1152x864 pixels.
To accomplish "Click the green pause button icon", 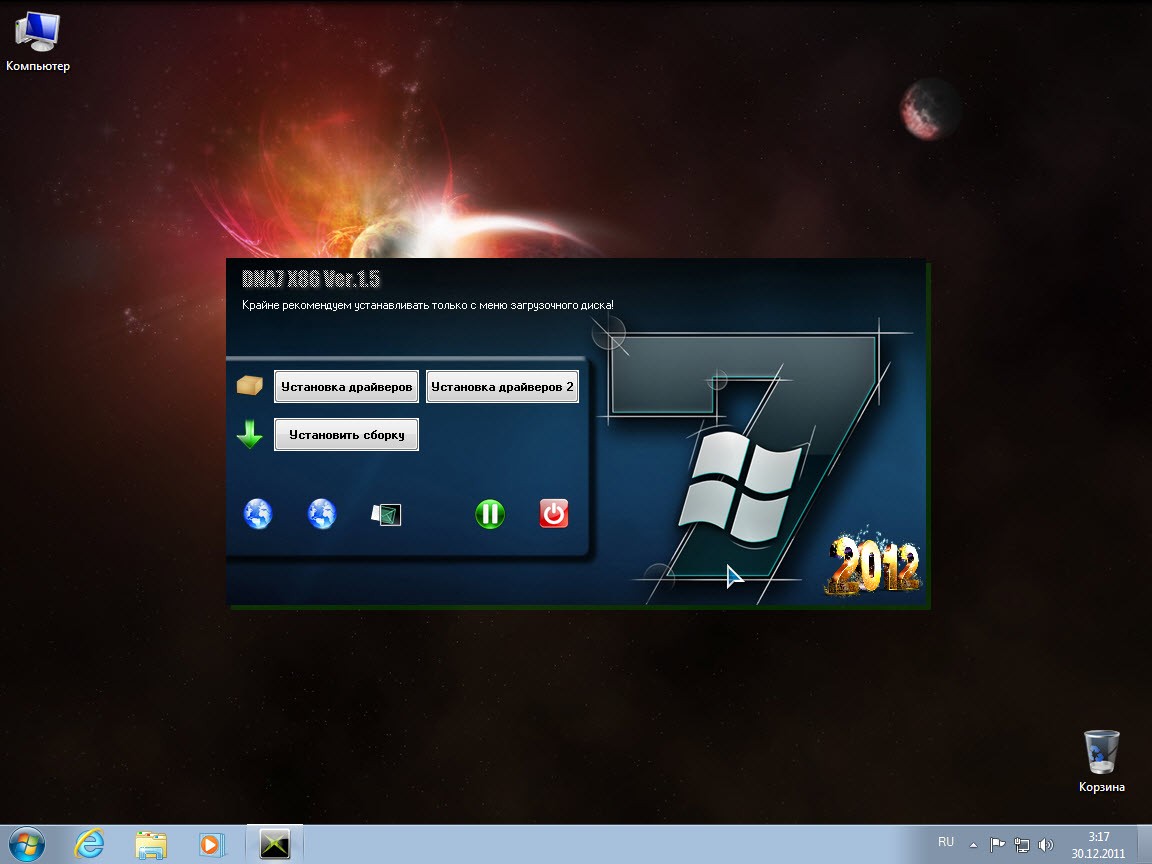I will pos(490,514).
